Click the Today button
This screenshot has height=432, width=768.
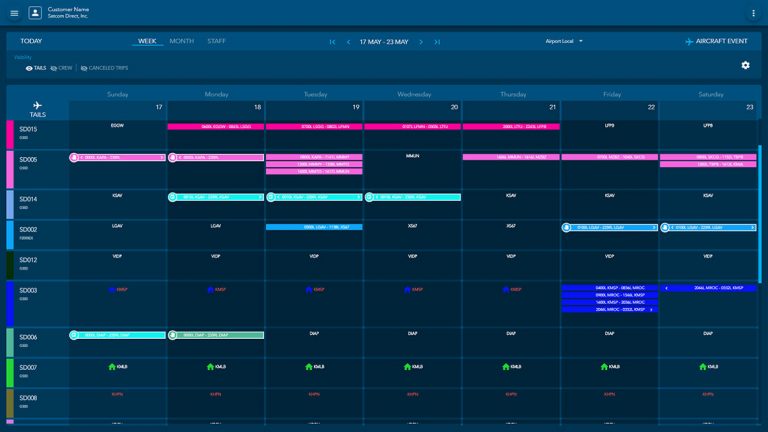(x=31, y=41)
